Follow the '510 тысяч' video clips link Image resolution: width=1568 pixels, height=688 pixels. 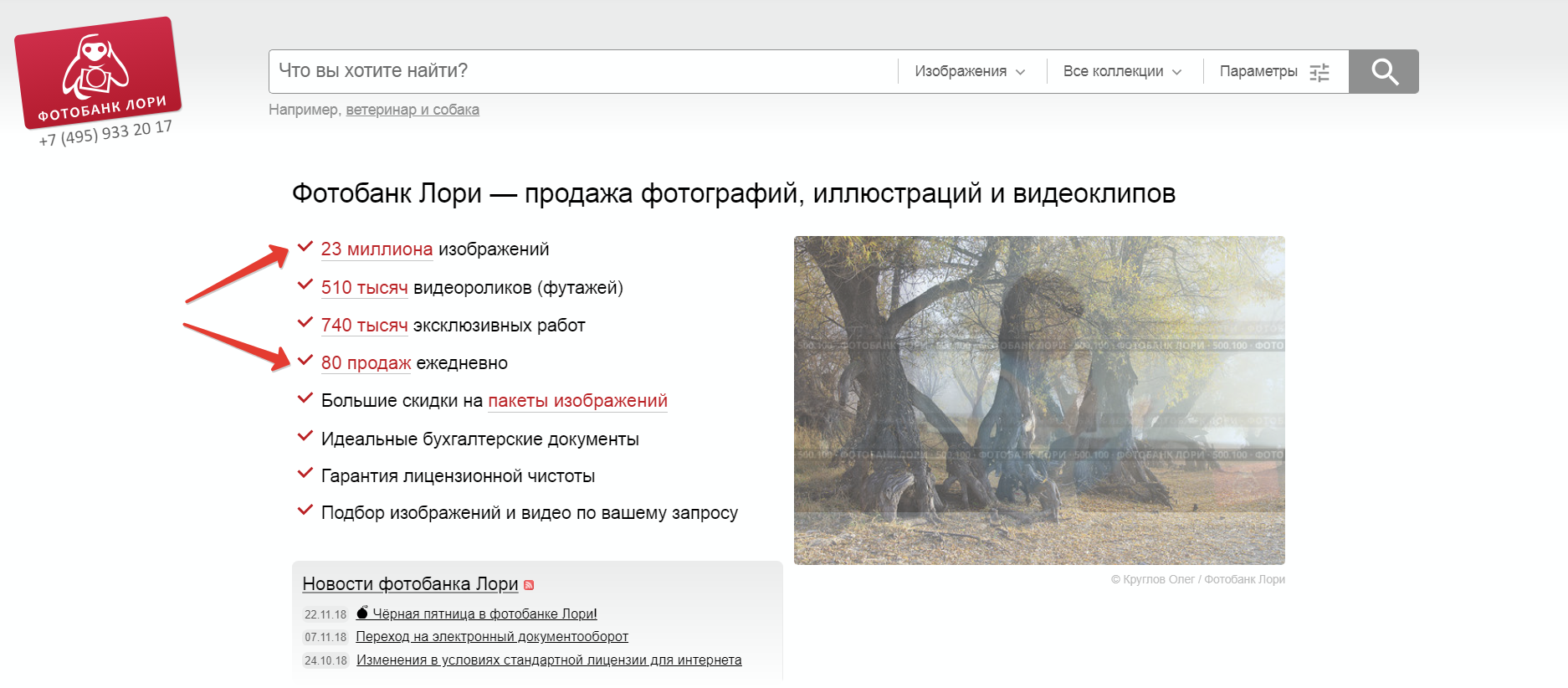pyautogui.click(x=364, y=288)
